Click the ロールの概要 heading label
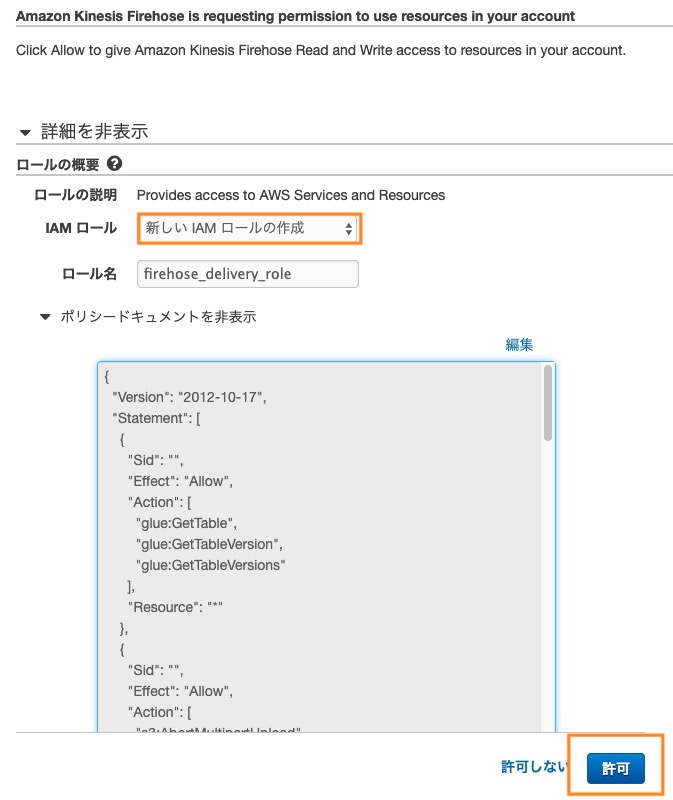The height and width of the screenshot is (800, 673). click(x=58, y=164)
